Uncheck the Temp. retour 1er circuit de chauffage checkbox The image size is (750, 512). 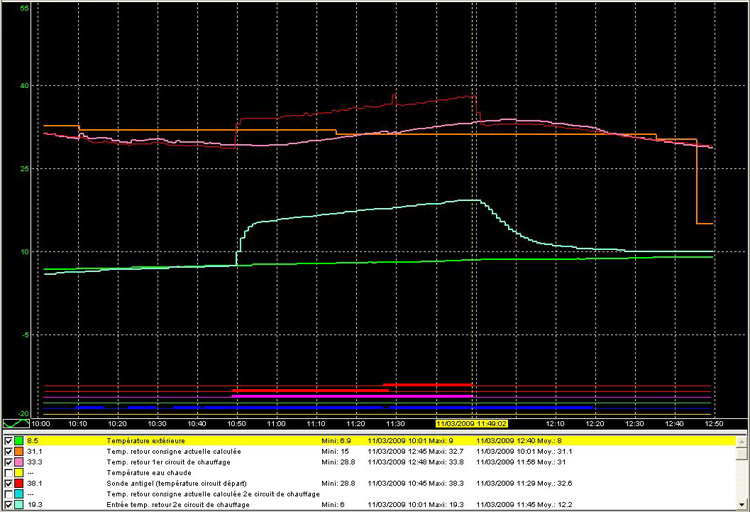[x=9, y=462]
